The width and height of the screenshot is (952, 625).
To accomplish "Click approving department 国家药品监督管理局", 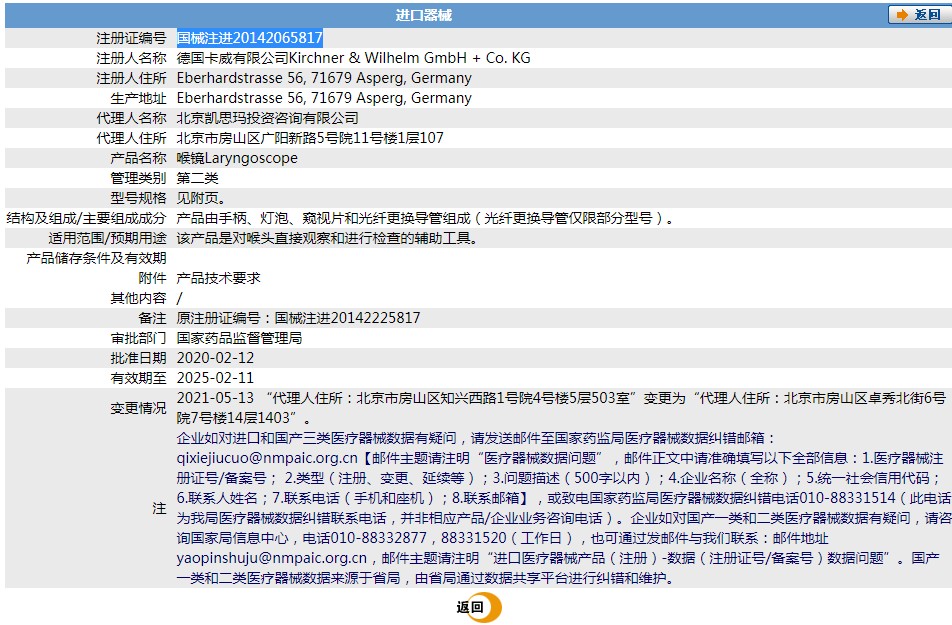I will click(239, 338).
